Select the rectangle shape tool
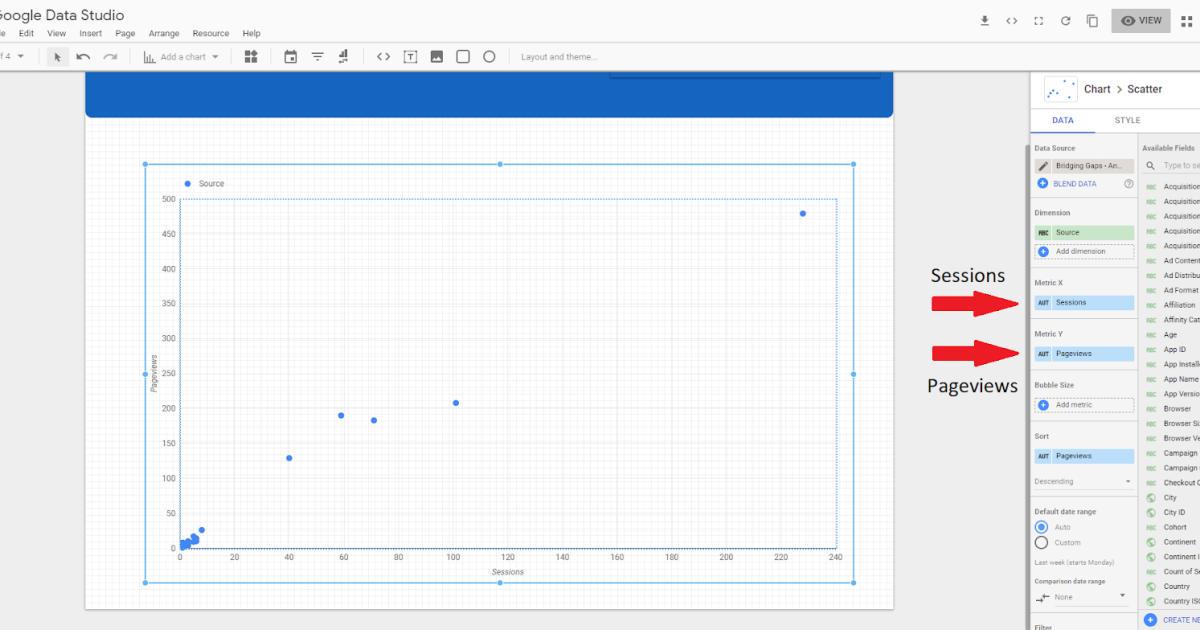 pos(463,56)
